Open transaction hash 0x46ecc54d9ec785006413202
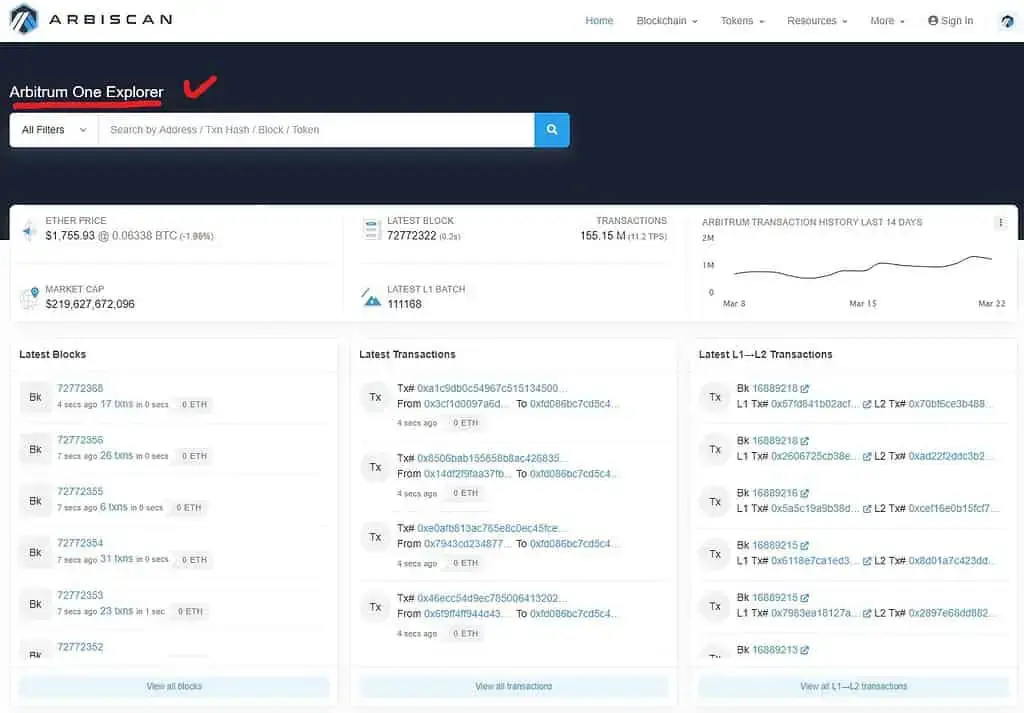The width and height of the screenshot is (1024, 713). point(492,598)
